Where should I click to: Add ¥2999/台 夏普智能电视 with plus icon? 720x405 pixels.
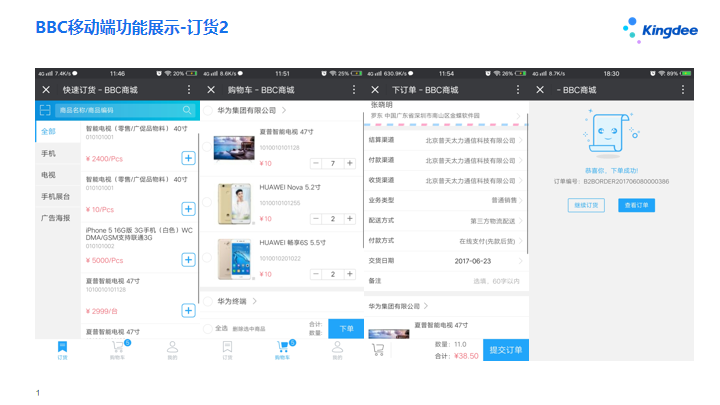pos(188,310)
